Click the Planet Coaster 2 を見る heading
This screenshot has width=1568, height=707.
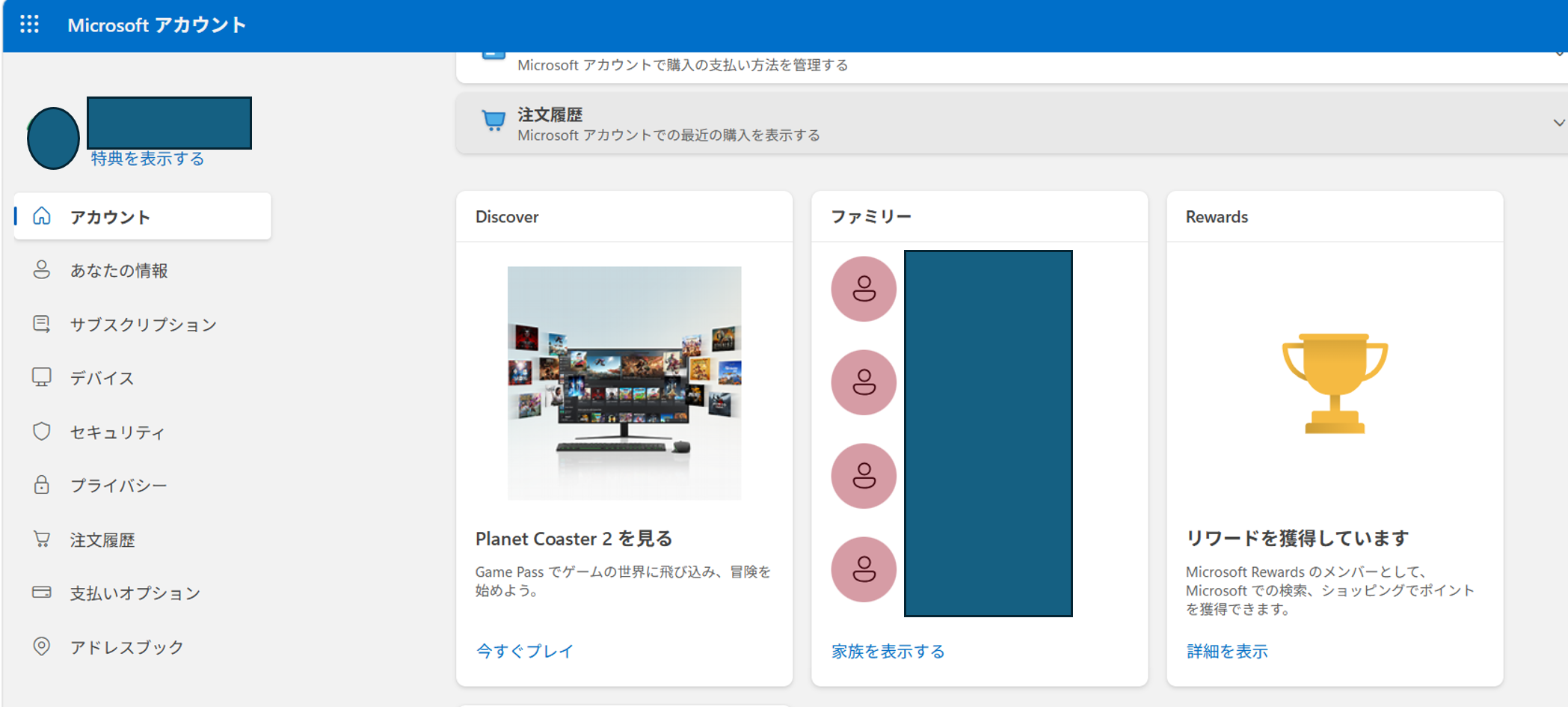(574, 539)
